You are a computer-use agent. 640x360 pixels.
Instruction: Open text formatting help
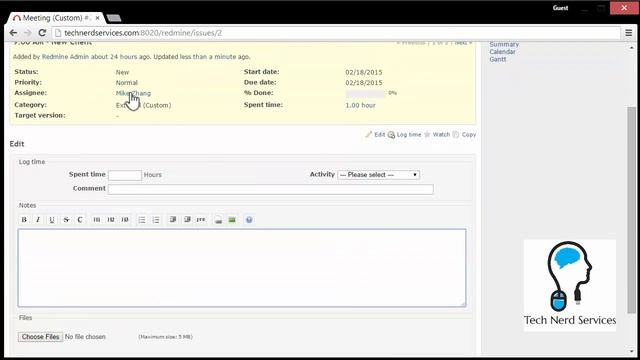click(249, 220)
